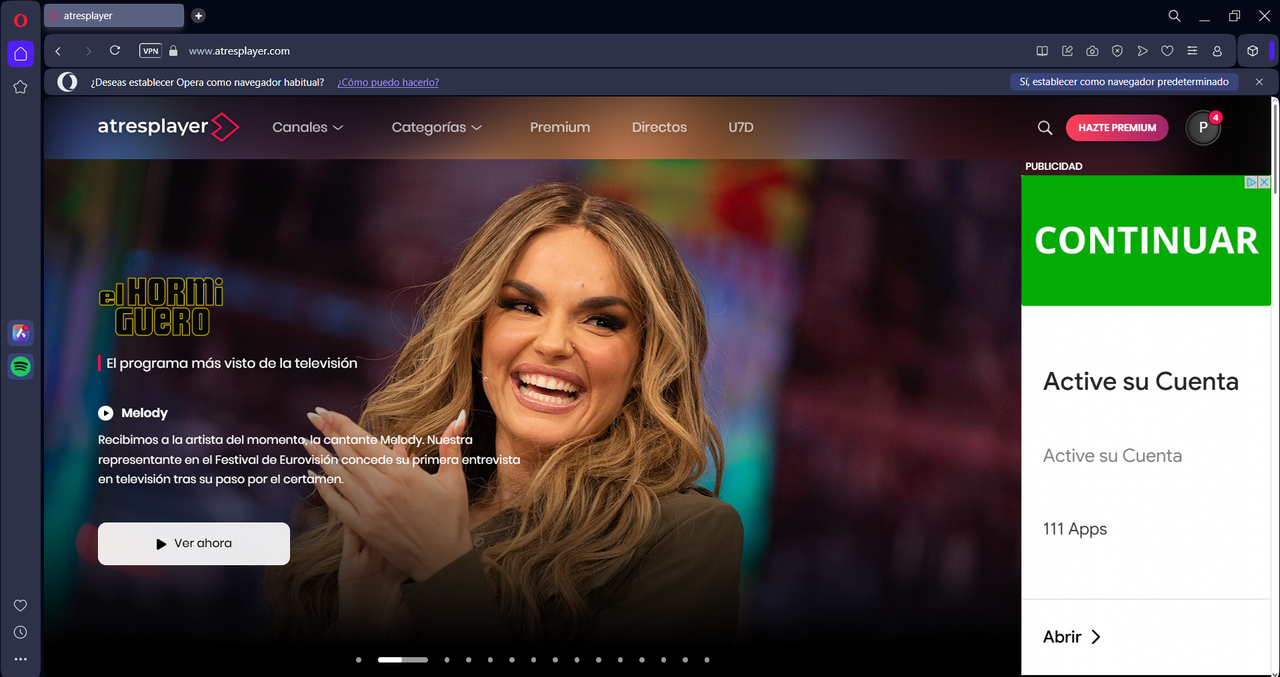Click the HAZTE PREMIUM button
This screenshot has height=677, width=1280.
[1117, 127]
